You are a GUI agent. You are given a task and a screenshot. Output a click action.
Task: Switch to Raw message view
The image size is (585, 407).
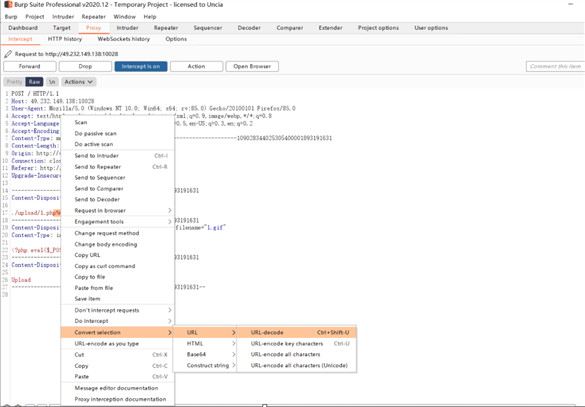(34, 82)
